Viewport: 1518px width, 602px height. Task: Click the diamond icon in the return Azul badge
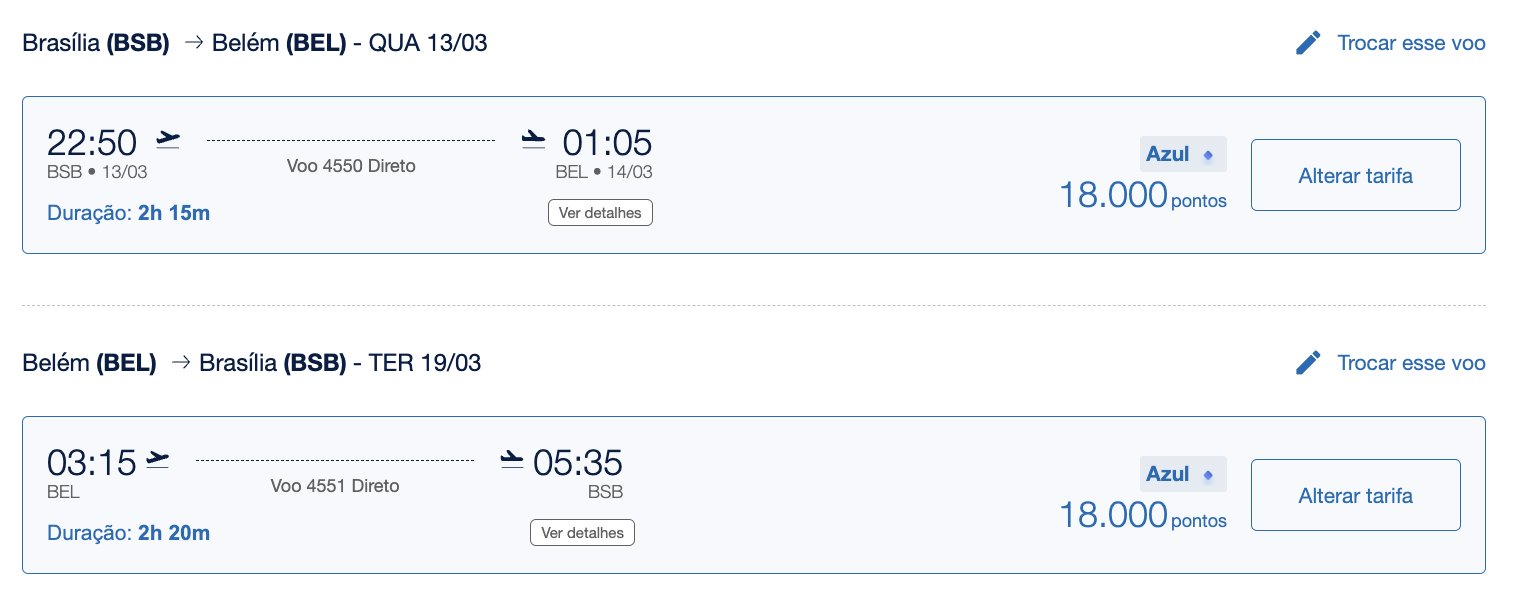click(x=1208, y=475)
